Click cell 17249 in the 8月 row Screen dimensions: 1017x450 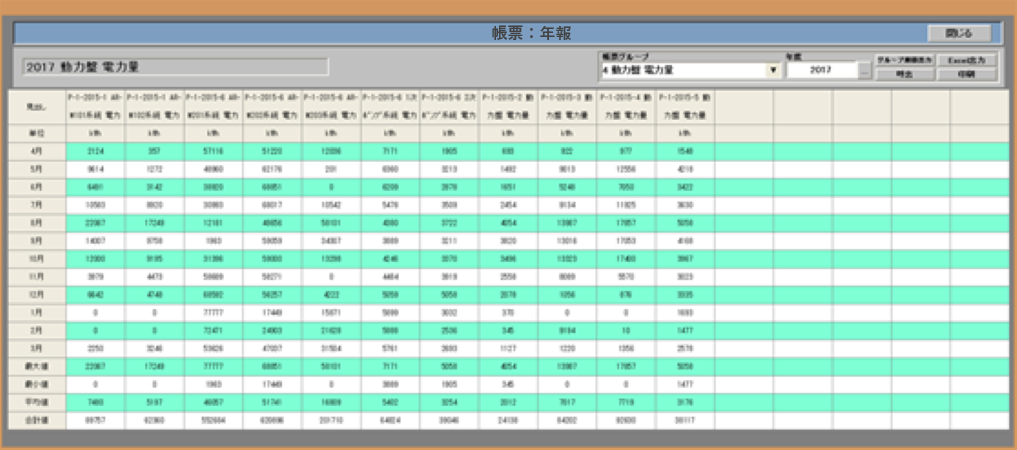tap(154, 224)
